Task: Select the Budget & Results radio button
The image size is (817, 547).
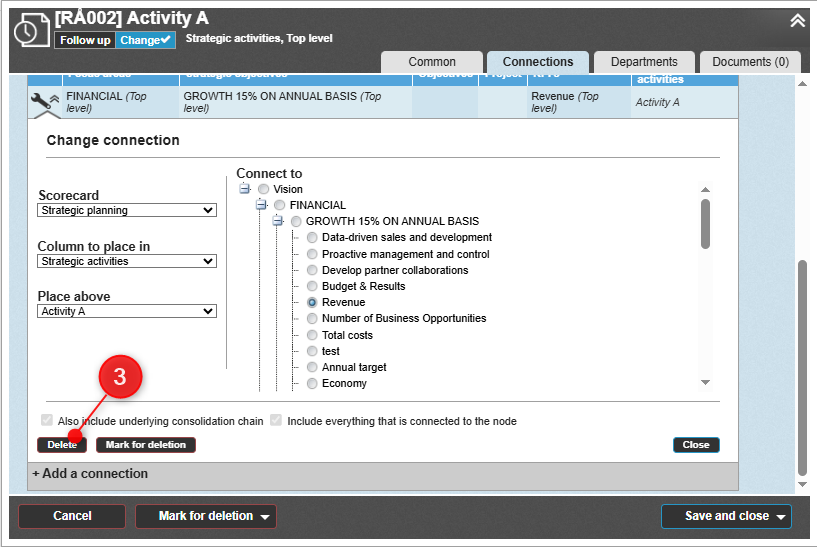Action: tap(313, 286)
